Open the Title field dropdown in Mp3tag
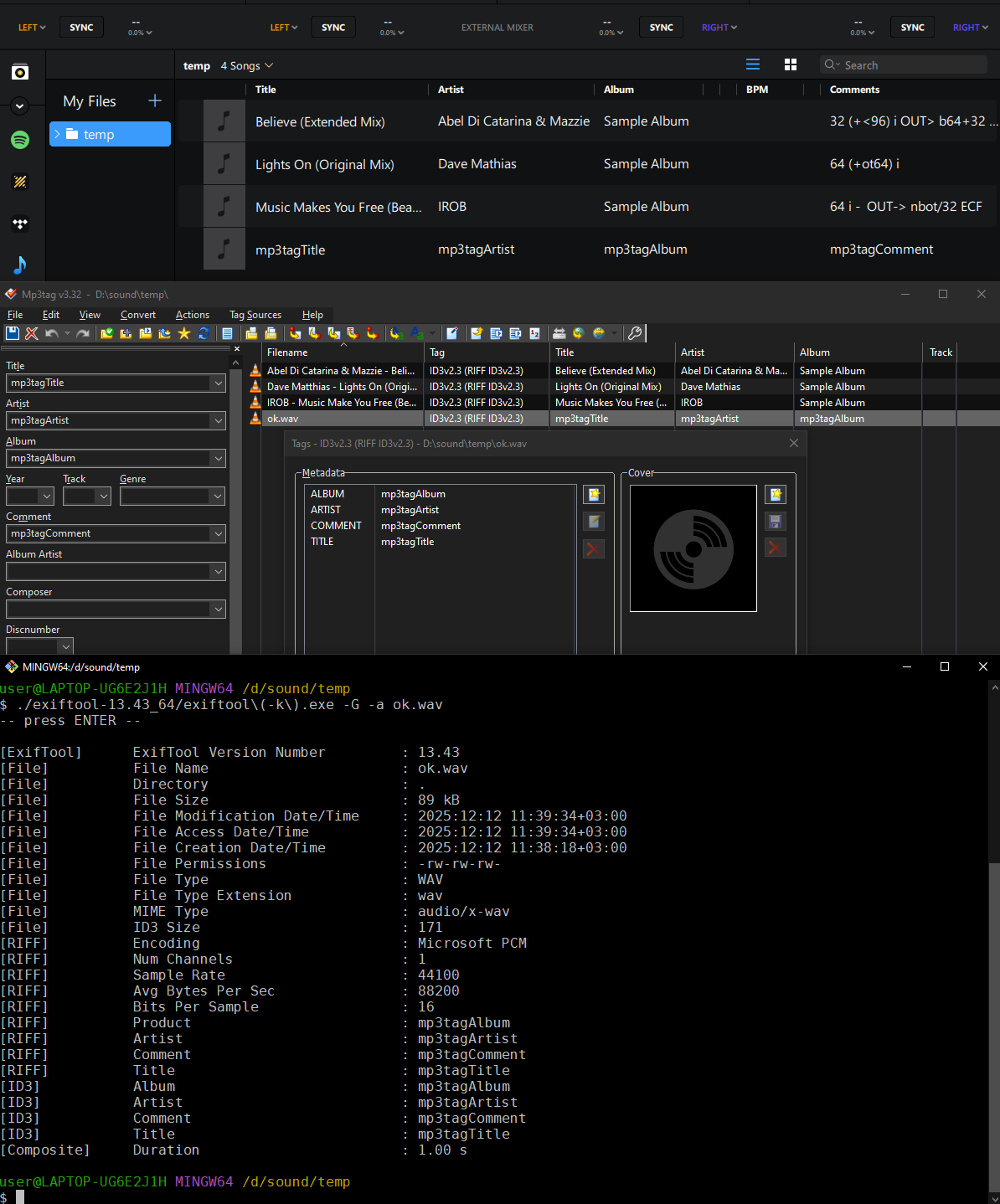The image size is (1000, 1204). pos(219,383)
